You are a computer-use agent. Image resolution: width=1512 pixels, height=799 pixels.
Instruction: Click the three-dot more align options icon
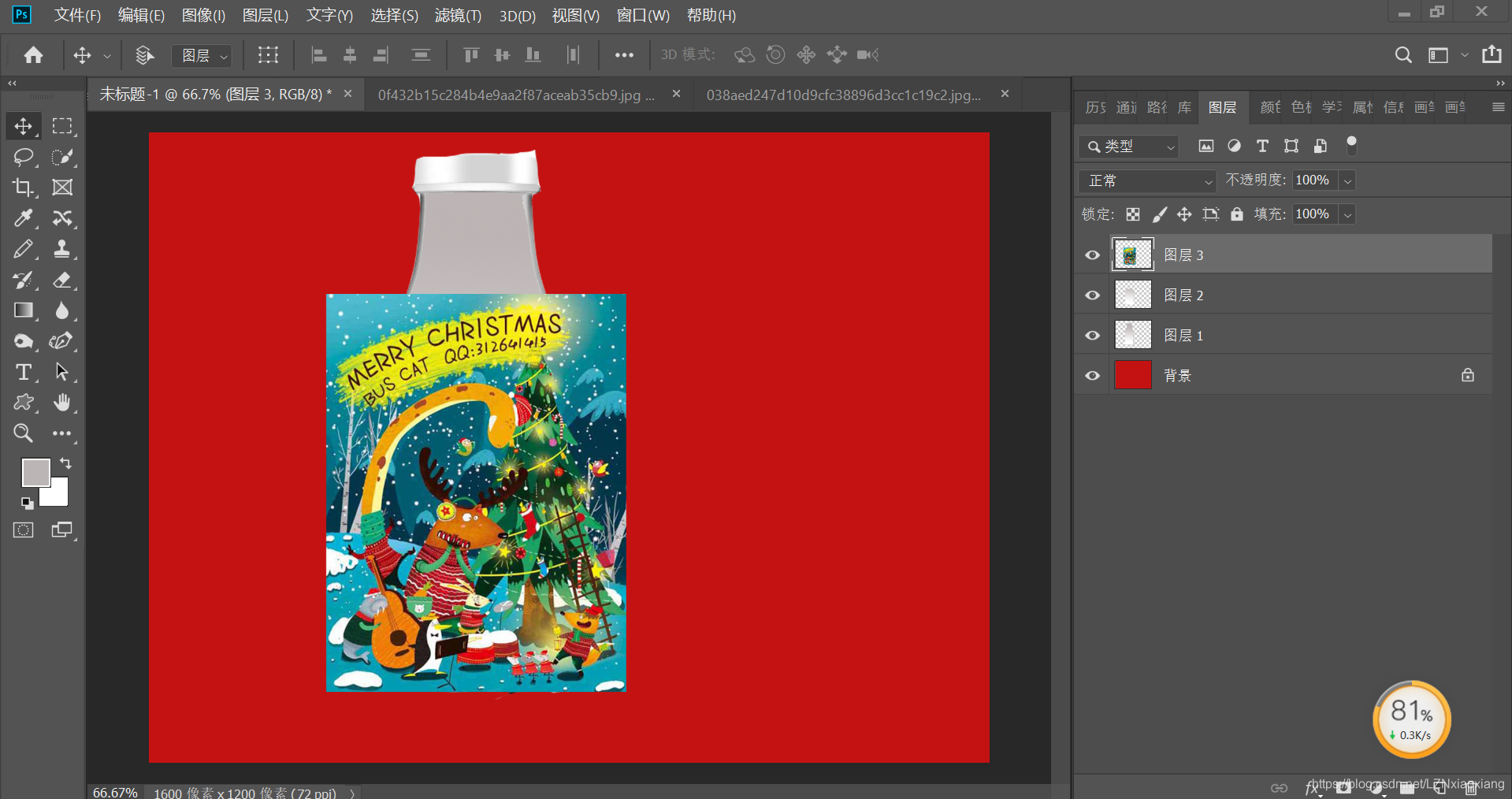click(x=624, y=55)
